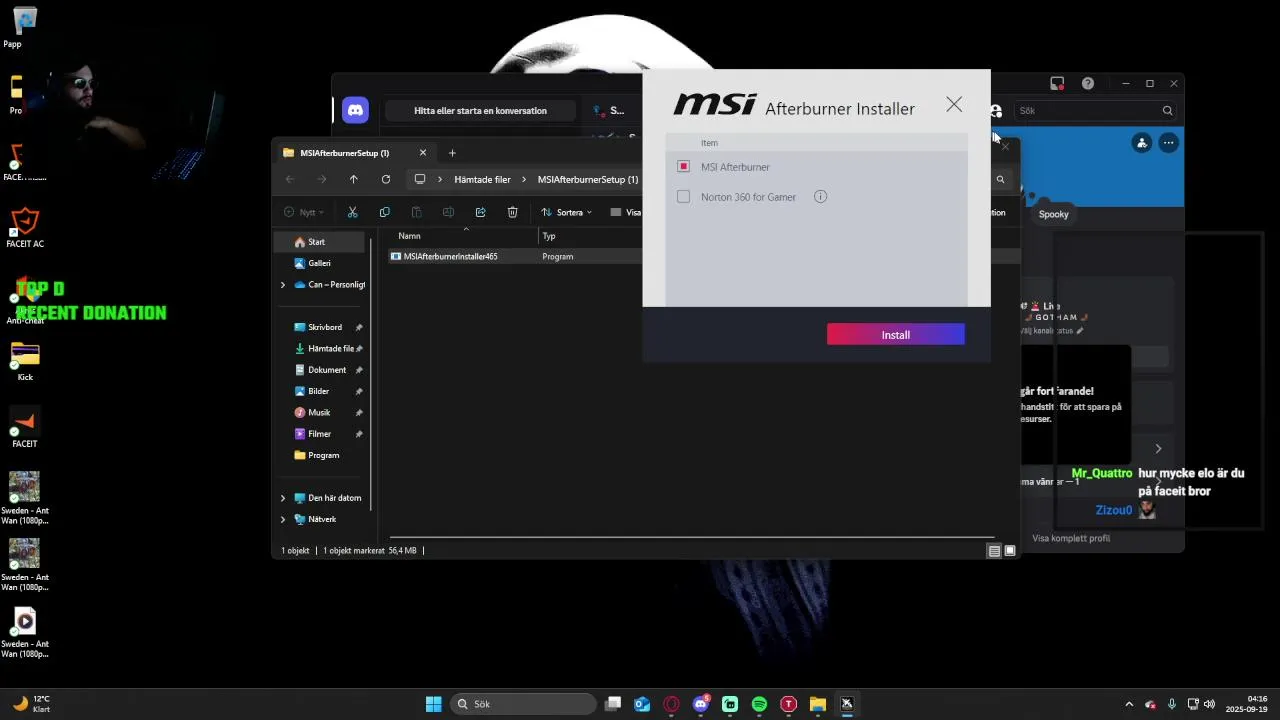
Task: Open Bilder in the sidebar
Action: point(318,391)
